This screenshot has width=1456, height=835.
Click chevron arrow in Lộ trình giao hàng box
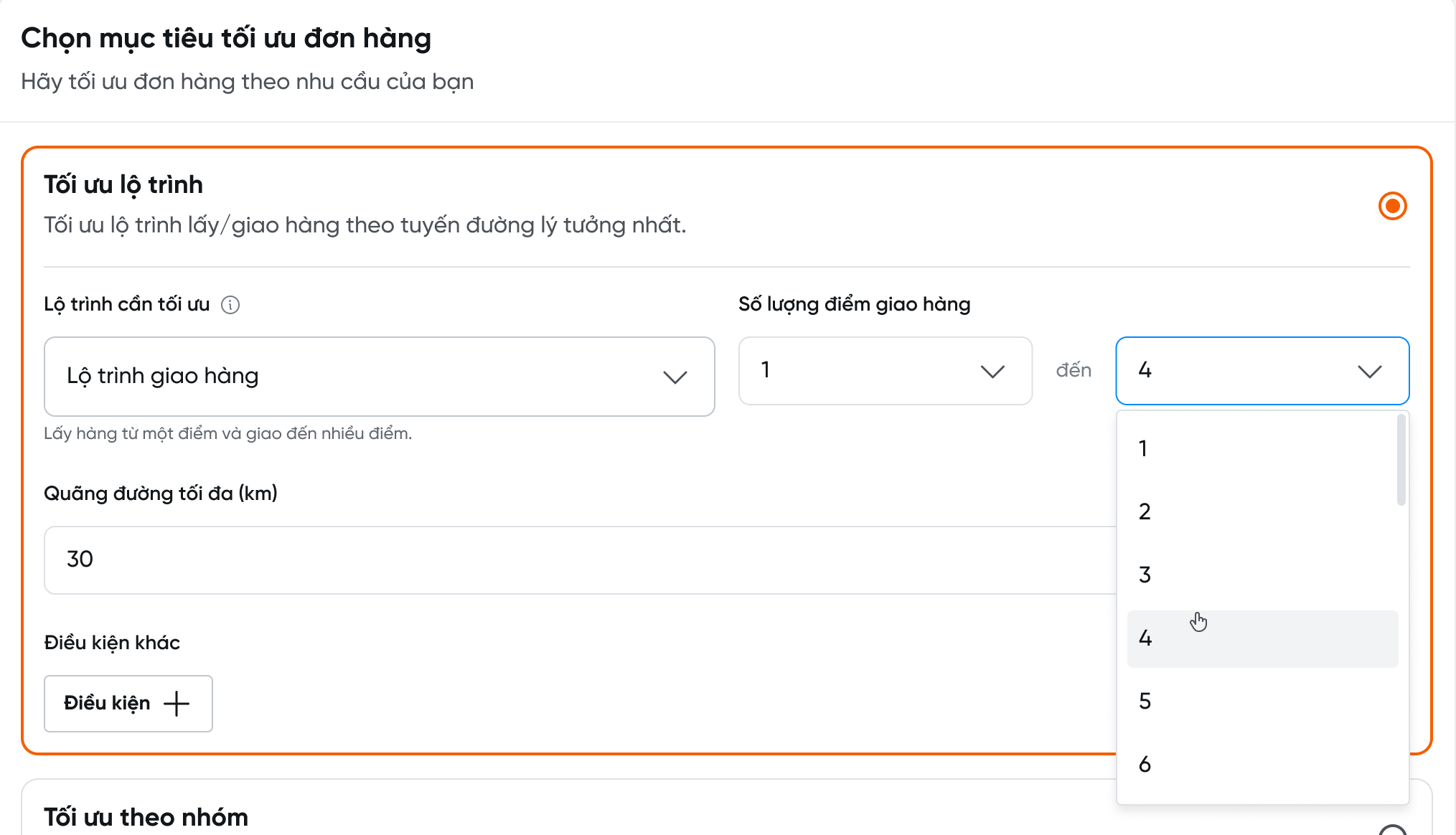click(675, 377)
